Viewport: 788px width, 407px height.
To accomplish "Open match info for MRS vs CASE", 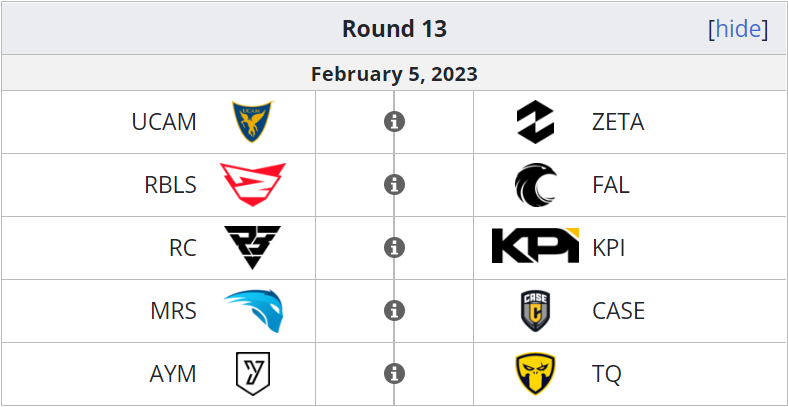I will 395,311.
